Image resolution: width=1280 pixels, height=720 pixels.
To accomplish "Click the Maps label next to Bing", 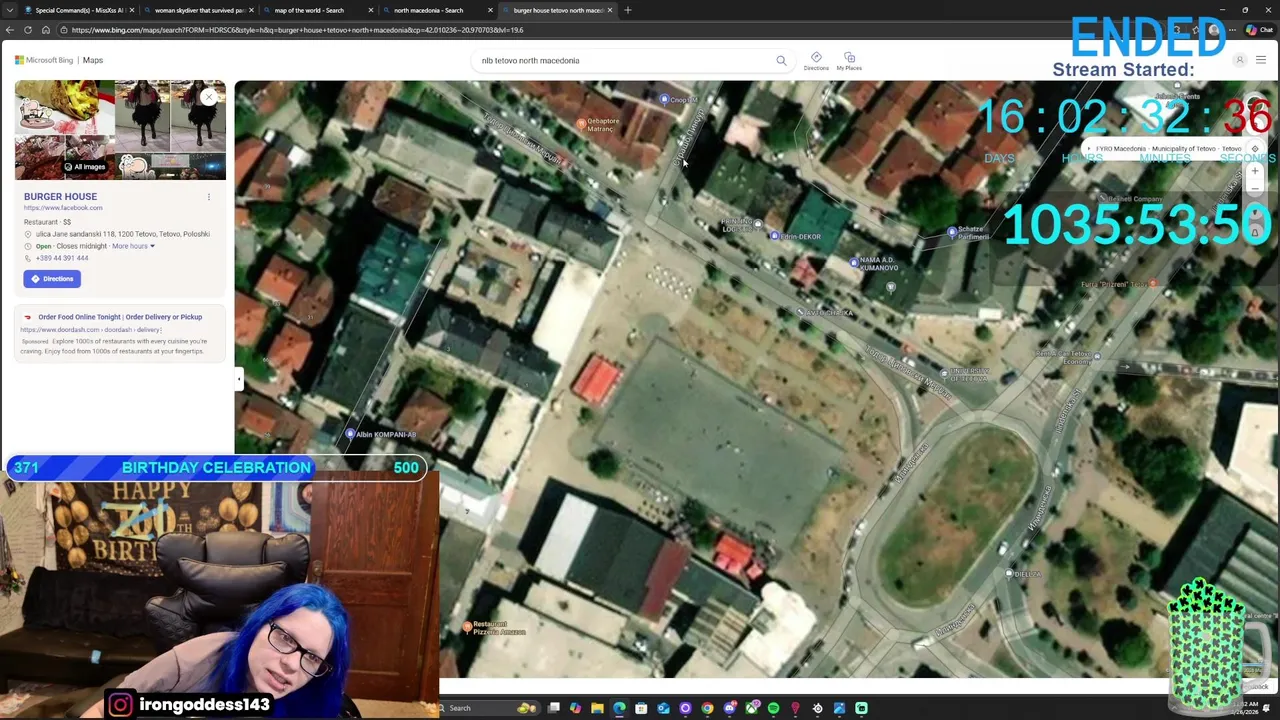I will pos(93,60).
